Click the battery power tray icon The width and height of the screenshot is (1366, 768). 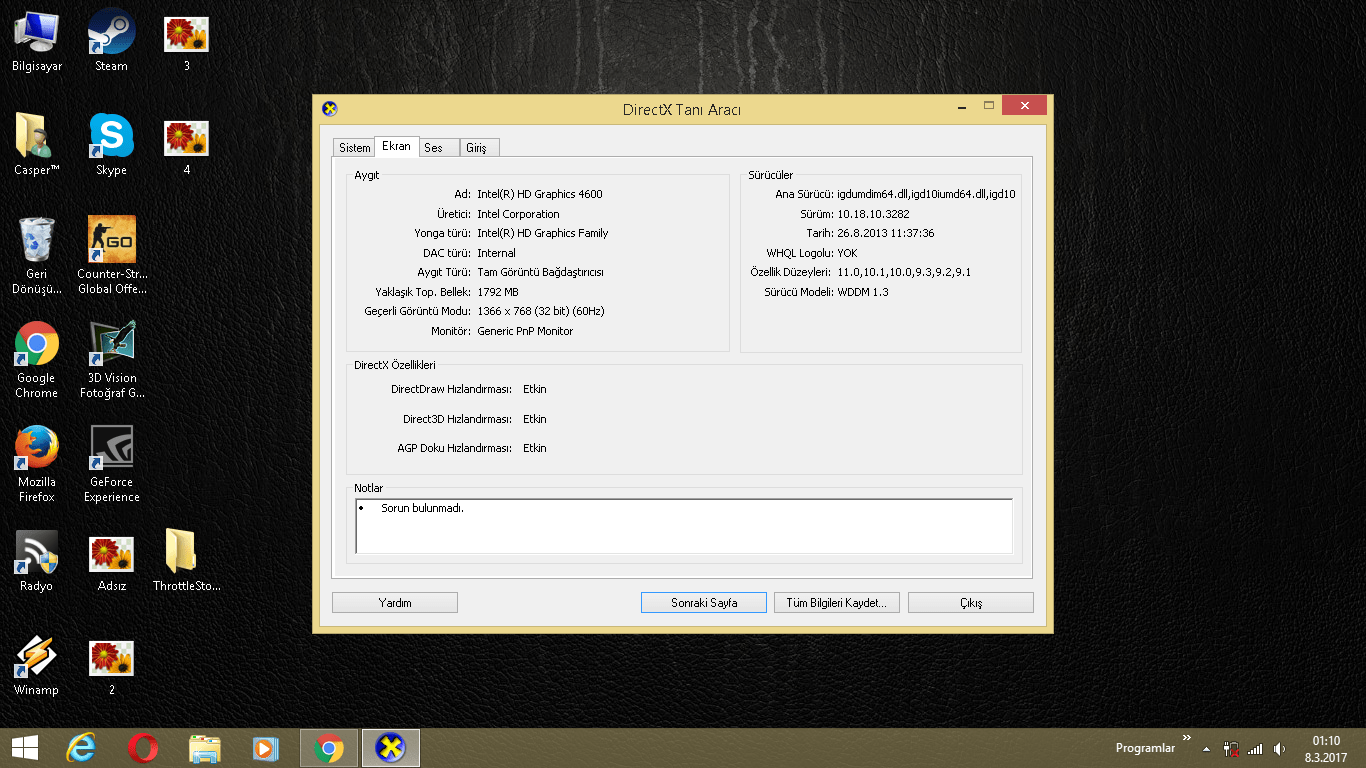coord(1231,749)
